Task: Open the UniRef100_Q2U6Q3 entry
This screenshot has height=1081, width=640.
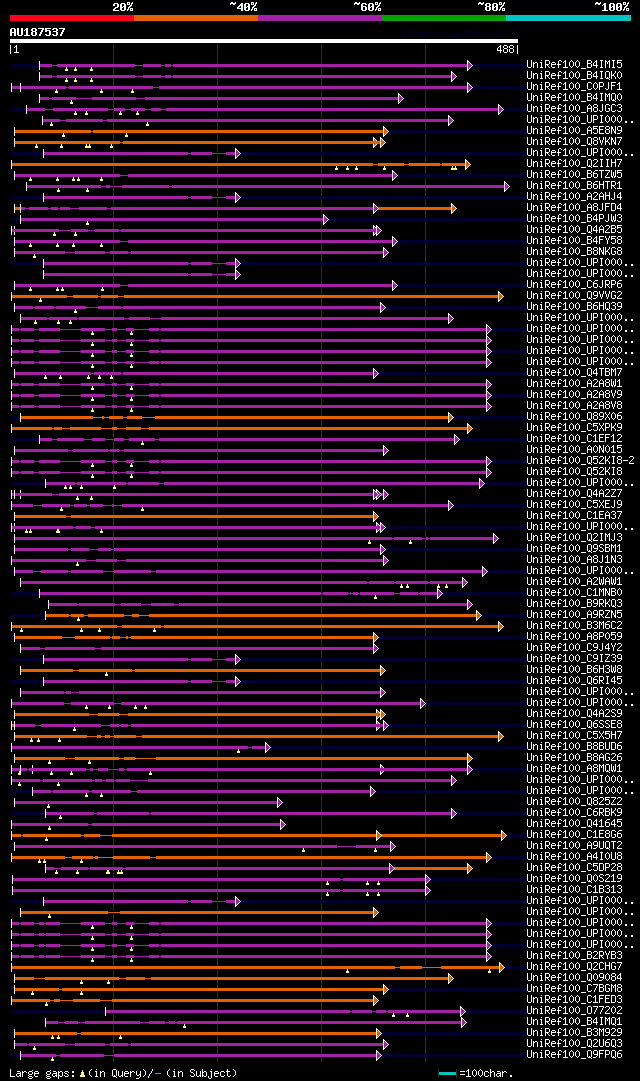Action: click(x=574, y=1044)
